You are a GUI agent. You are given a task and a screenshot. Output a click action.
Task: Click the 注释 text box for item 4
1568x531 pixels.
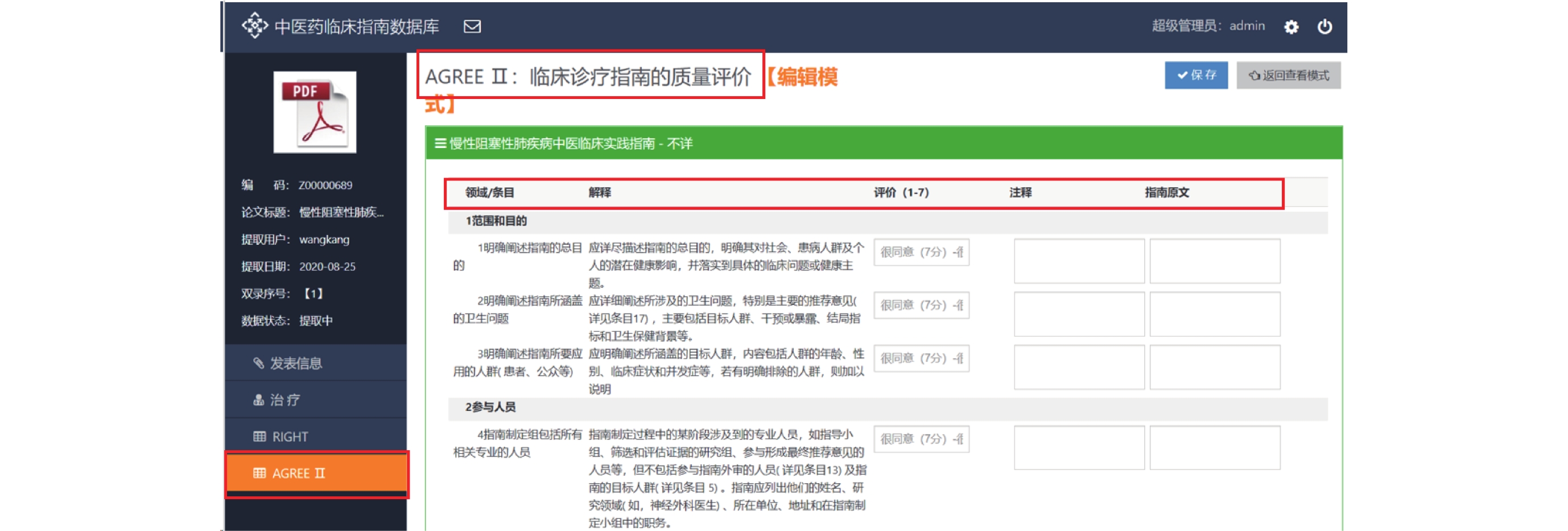(x=1079, y=448)
